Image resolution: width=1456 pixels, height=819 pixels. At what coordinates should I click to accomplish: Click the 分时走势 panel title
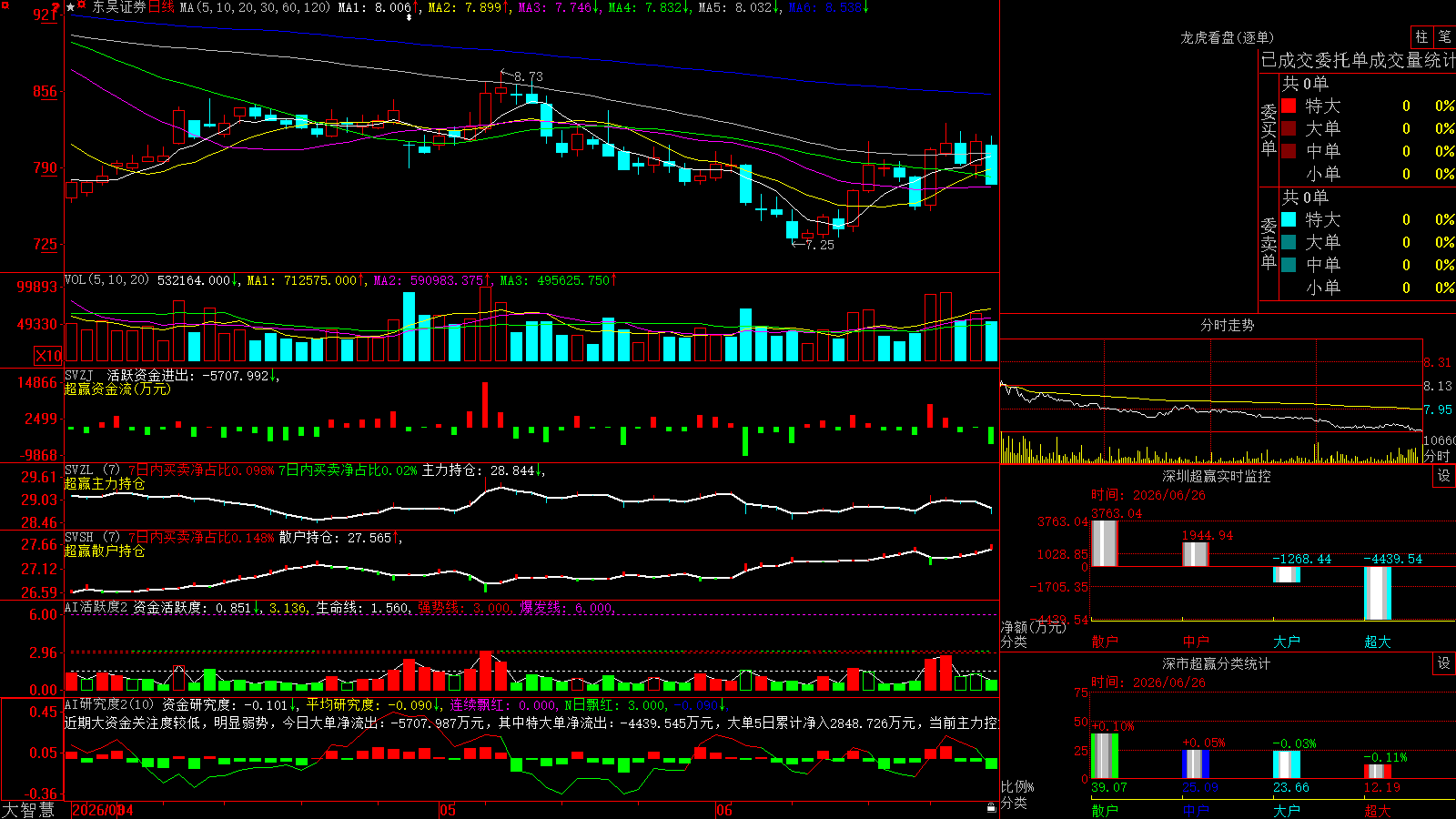coord(1227,325)
